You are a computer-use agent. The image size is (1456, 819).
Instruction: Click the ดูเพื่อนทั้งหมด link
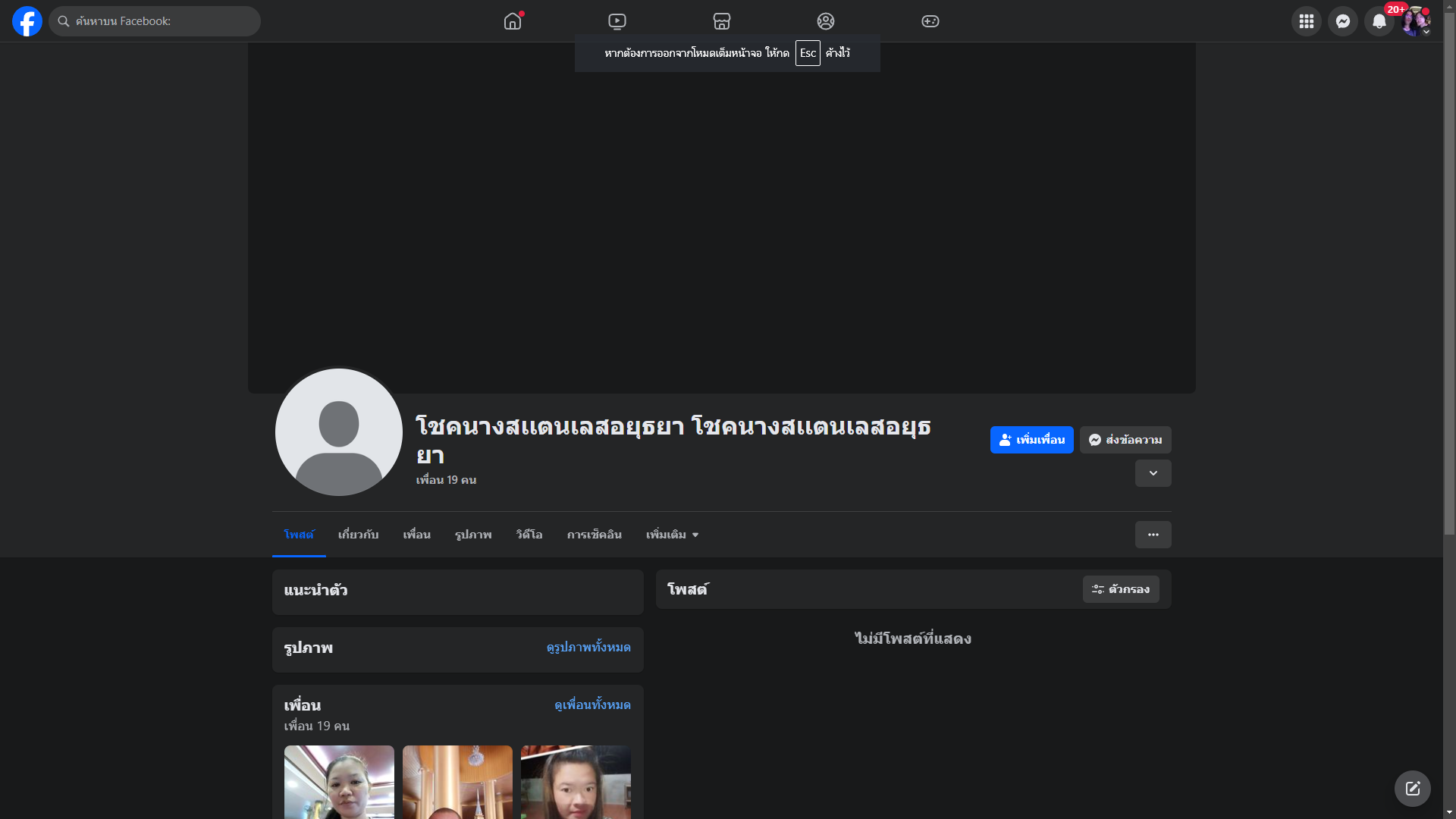[592, 704]
